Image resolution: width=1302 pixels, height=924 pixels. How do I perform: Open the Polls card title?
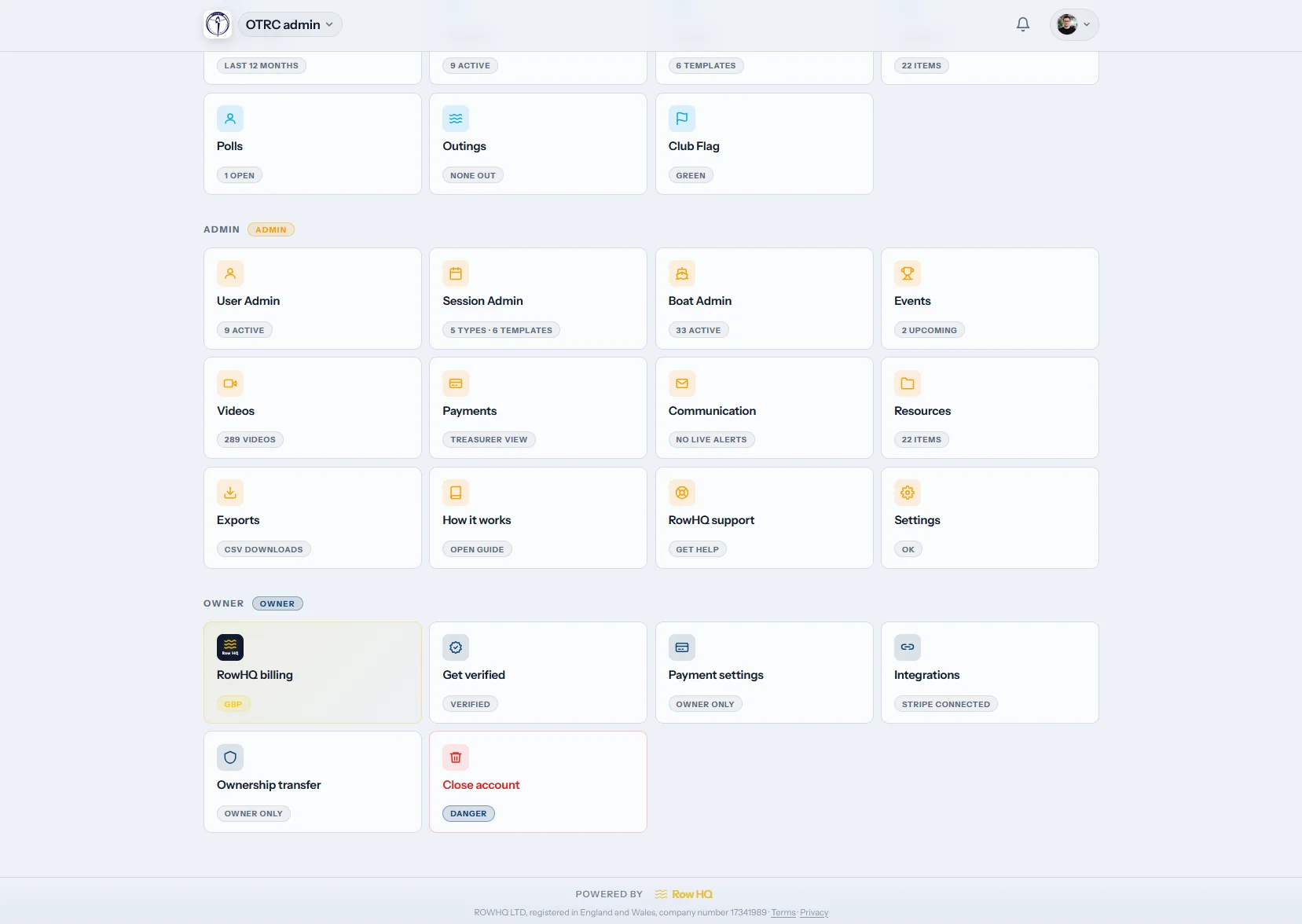(x=229, y=146)
